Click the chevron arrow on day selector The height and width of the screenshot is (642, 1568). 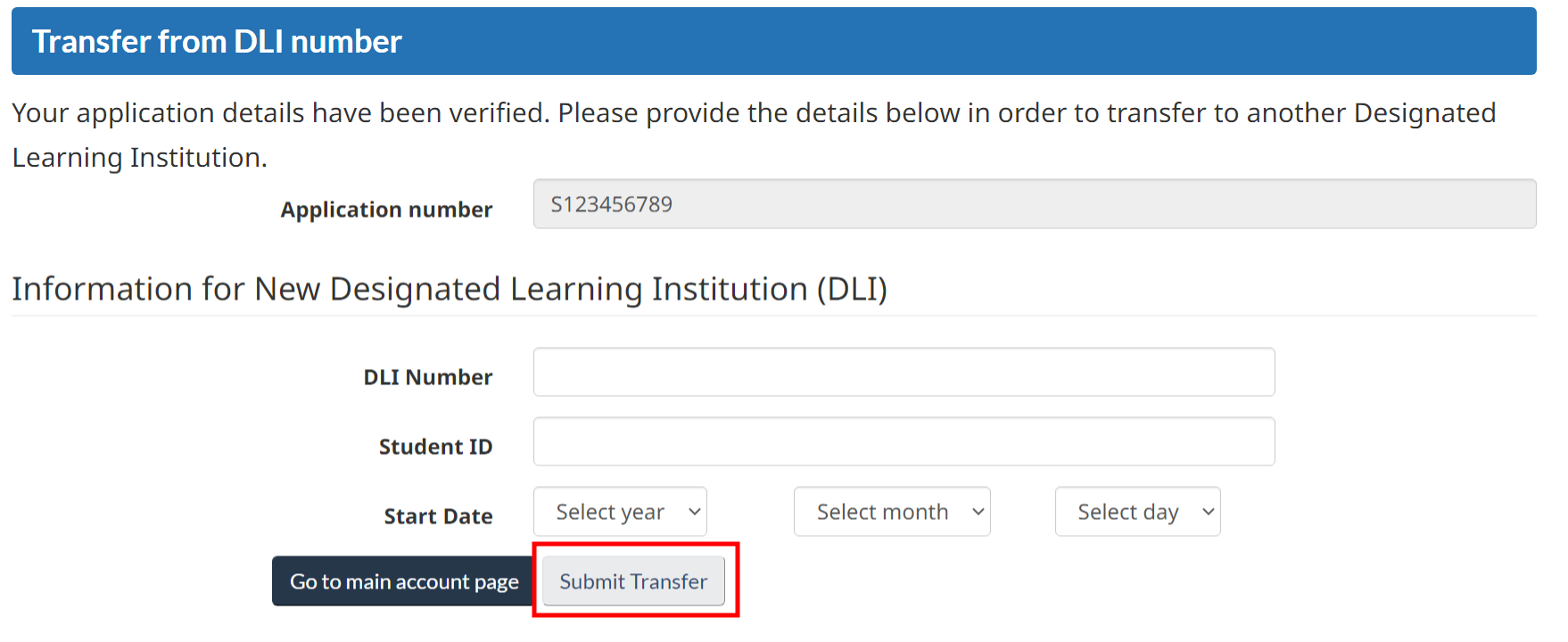click(1208, 512)
